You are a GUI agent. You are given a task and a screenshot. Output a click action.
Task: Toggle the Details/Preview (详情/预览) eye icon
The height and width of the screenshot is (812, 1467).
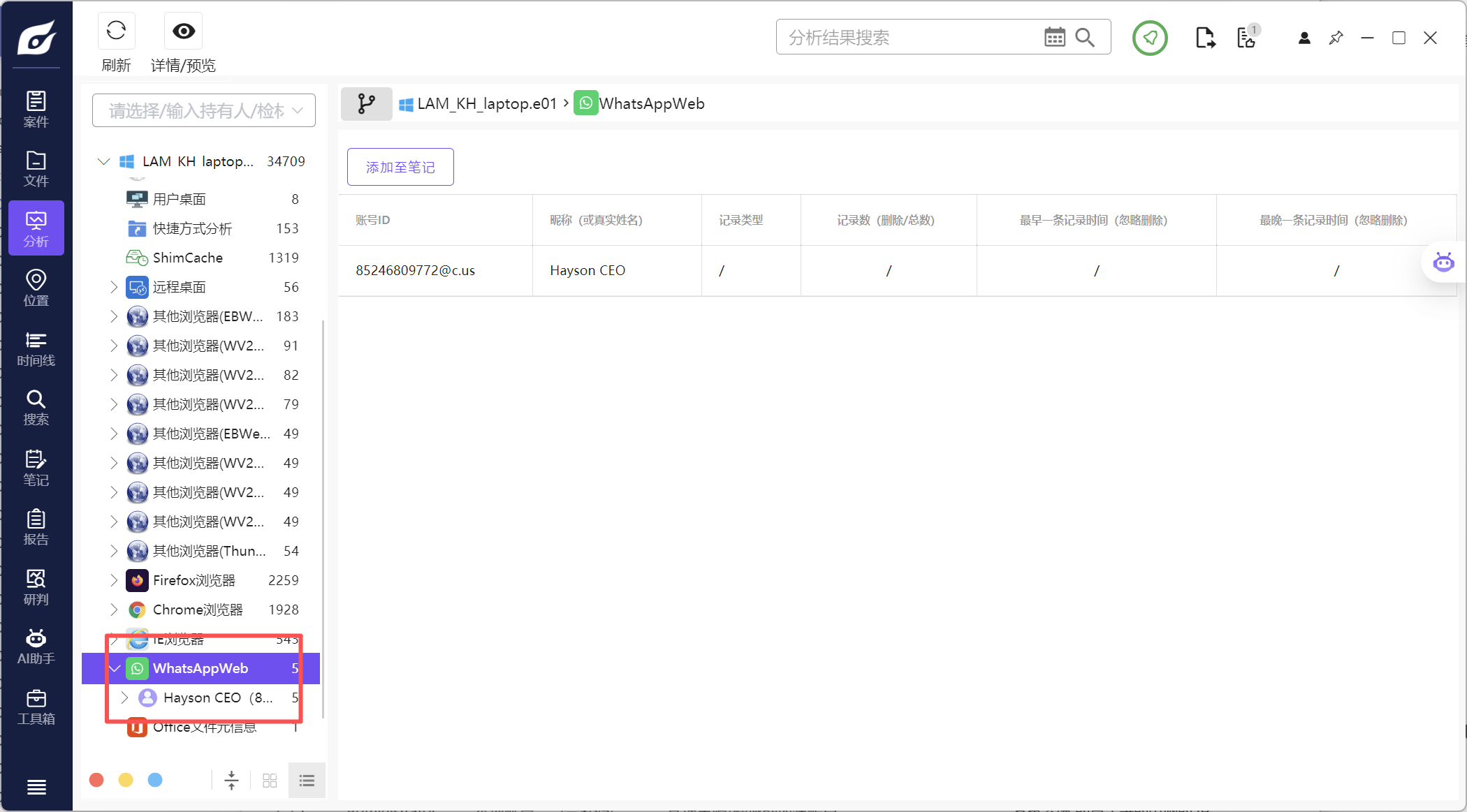(x=184, y=31)
